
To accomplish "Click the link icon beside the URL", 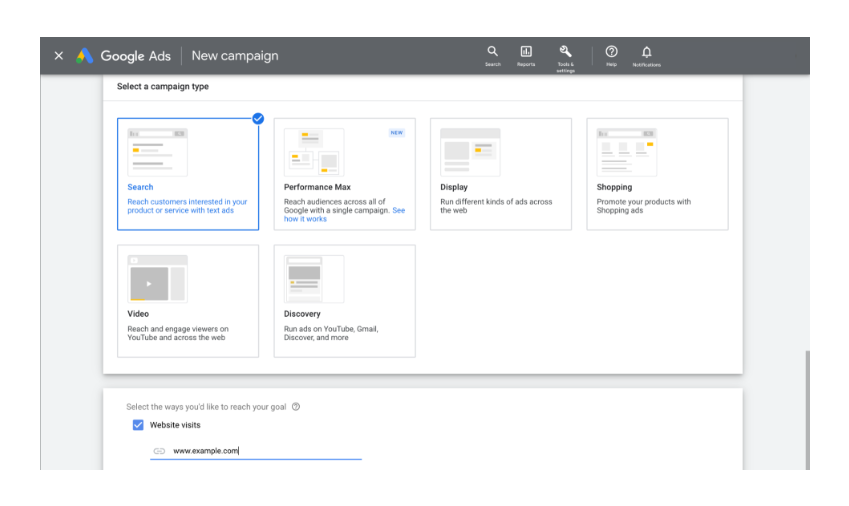I will click(x=159, y=451).
